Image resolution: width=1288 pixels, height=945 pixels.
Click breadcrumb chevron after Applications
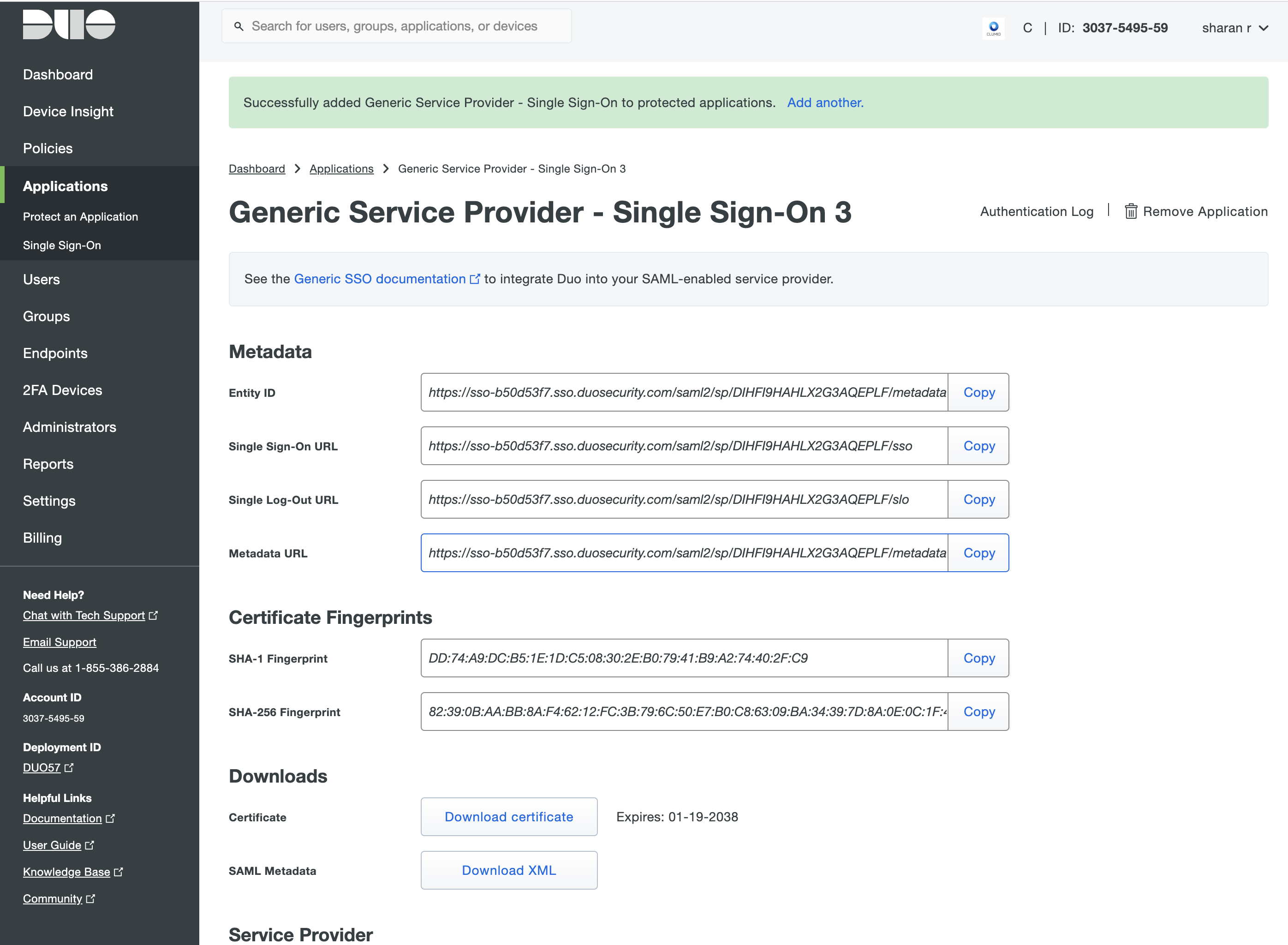coord(386,169)
